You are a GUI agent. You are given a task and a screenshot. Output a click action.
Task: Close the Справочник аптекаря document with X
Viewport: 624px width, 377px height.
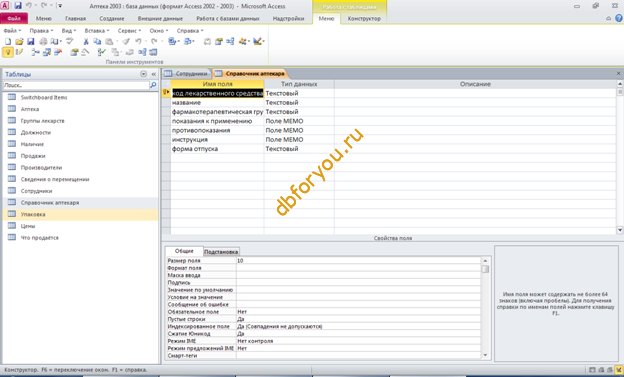point(618,74)
